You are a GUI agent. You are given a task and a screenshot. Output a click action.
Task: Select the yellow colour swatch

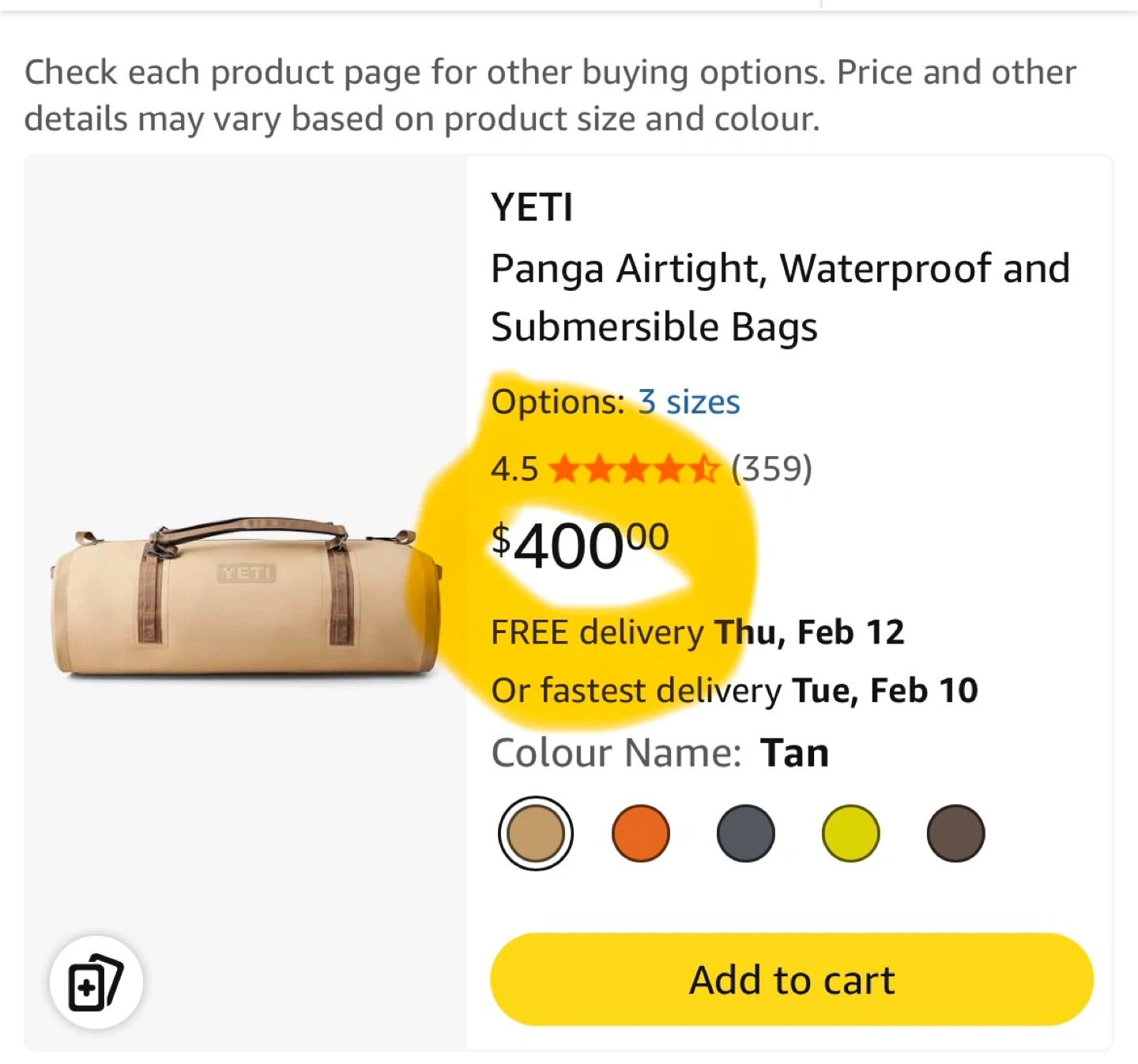(x=850, y=833)
